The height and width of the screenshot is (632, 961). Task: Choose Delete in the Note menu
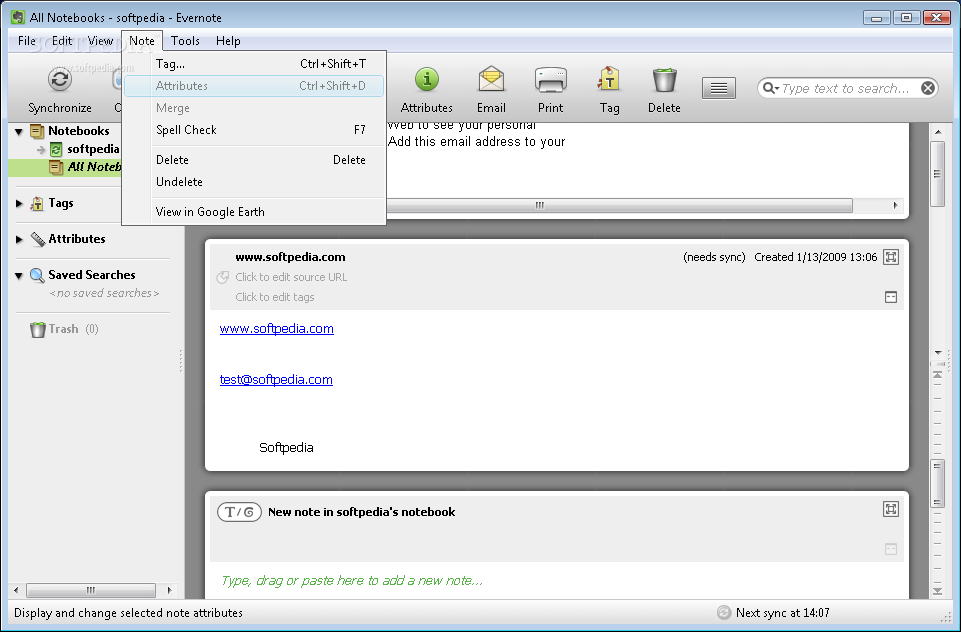click(x=254, y=160)
